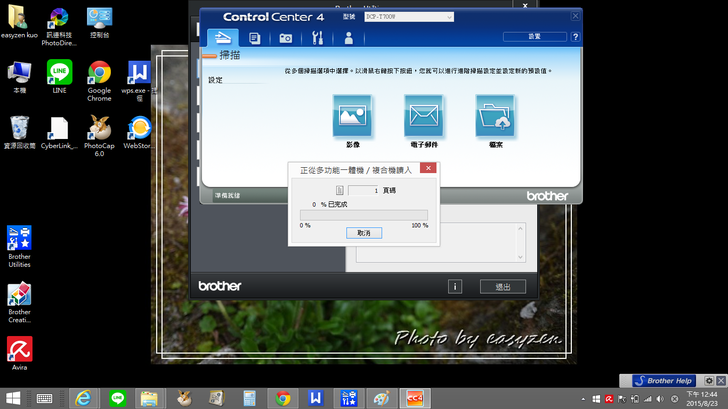This screenshot has width=728, height=409.
Task: Open Brother Help settings gear
Action: point(709,381)
